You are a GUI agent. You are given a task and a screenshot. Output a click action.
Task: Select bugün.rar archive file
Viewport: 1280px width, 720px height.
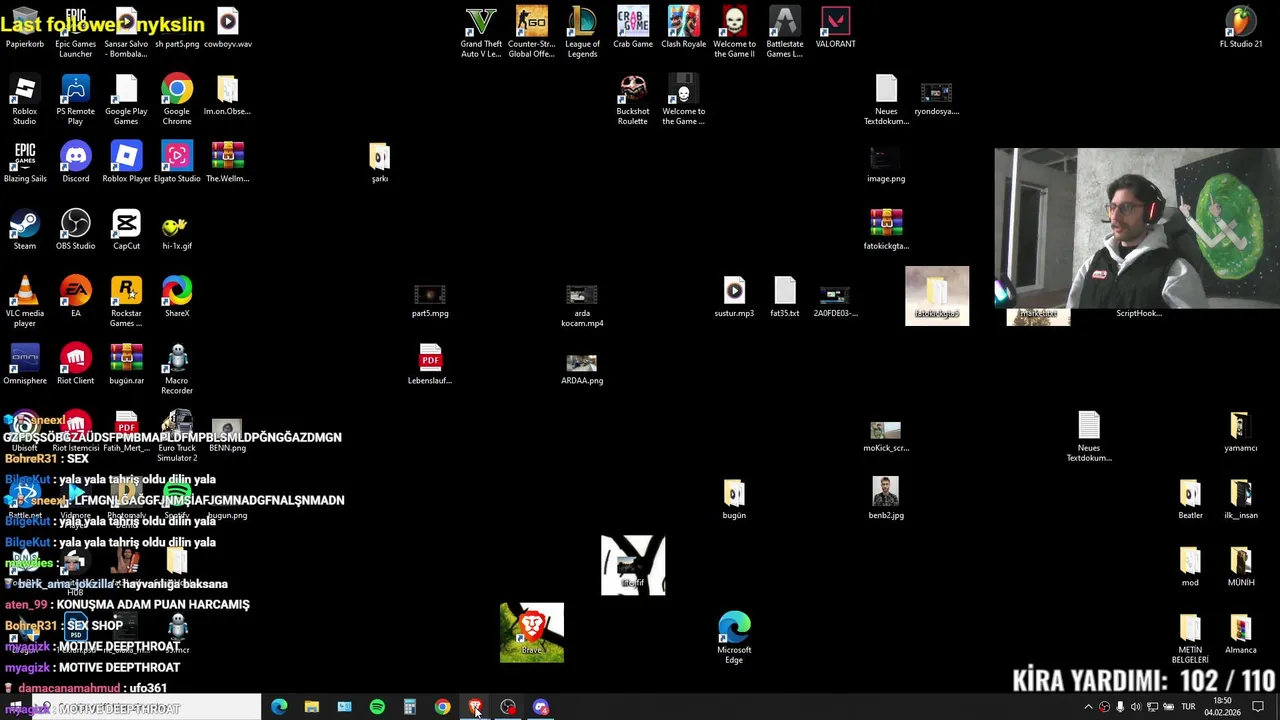pyautogui.click(x=126, y=364)
